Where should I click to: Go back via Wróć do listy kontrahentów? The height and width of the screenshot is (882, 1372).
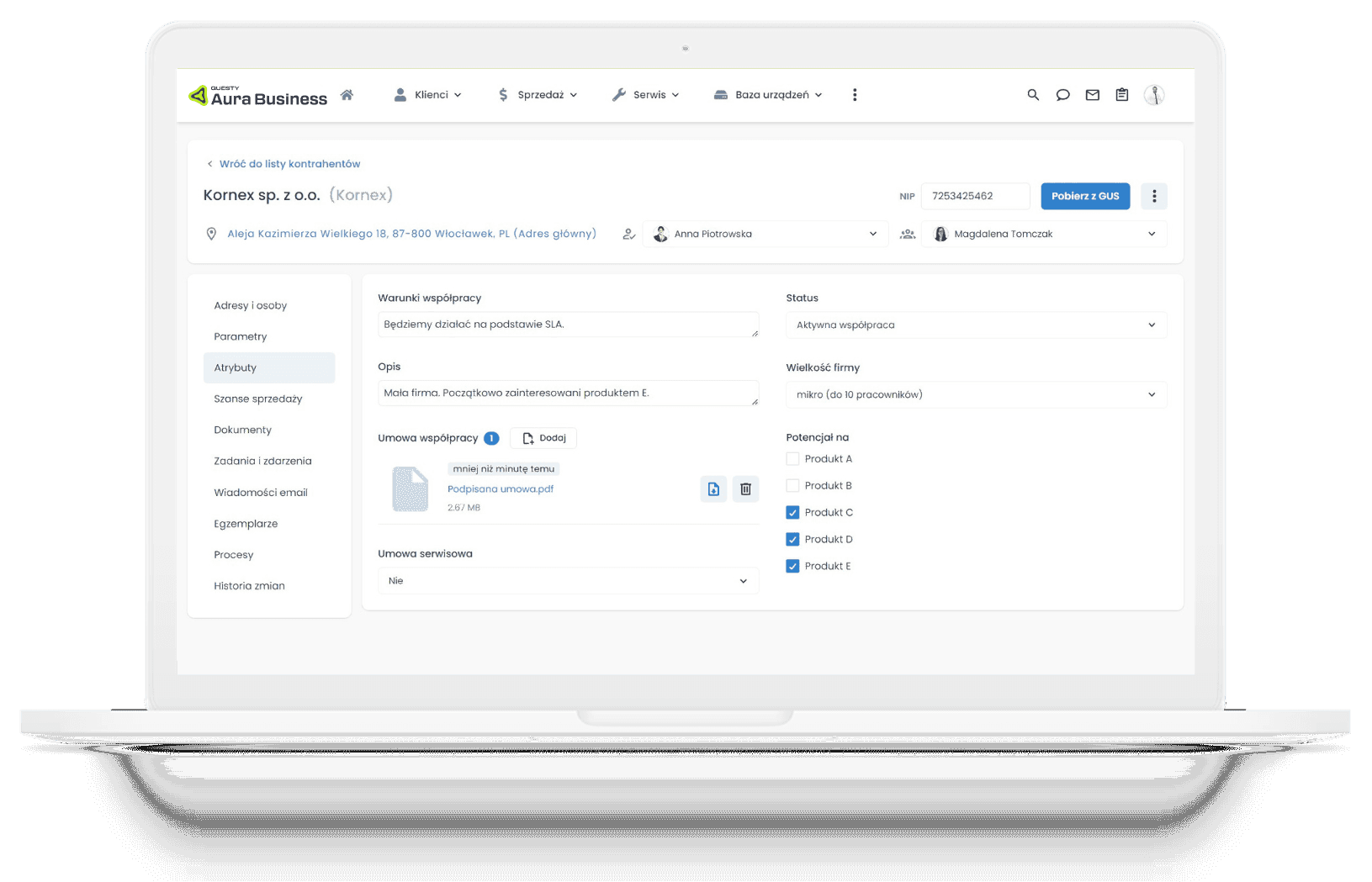[289, 164]
